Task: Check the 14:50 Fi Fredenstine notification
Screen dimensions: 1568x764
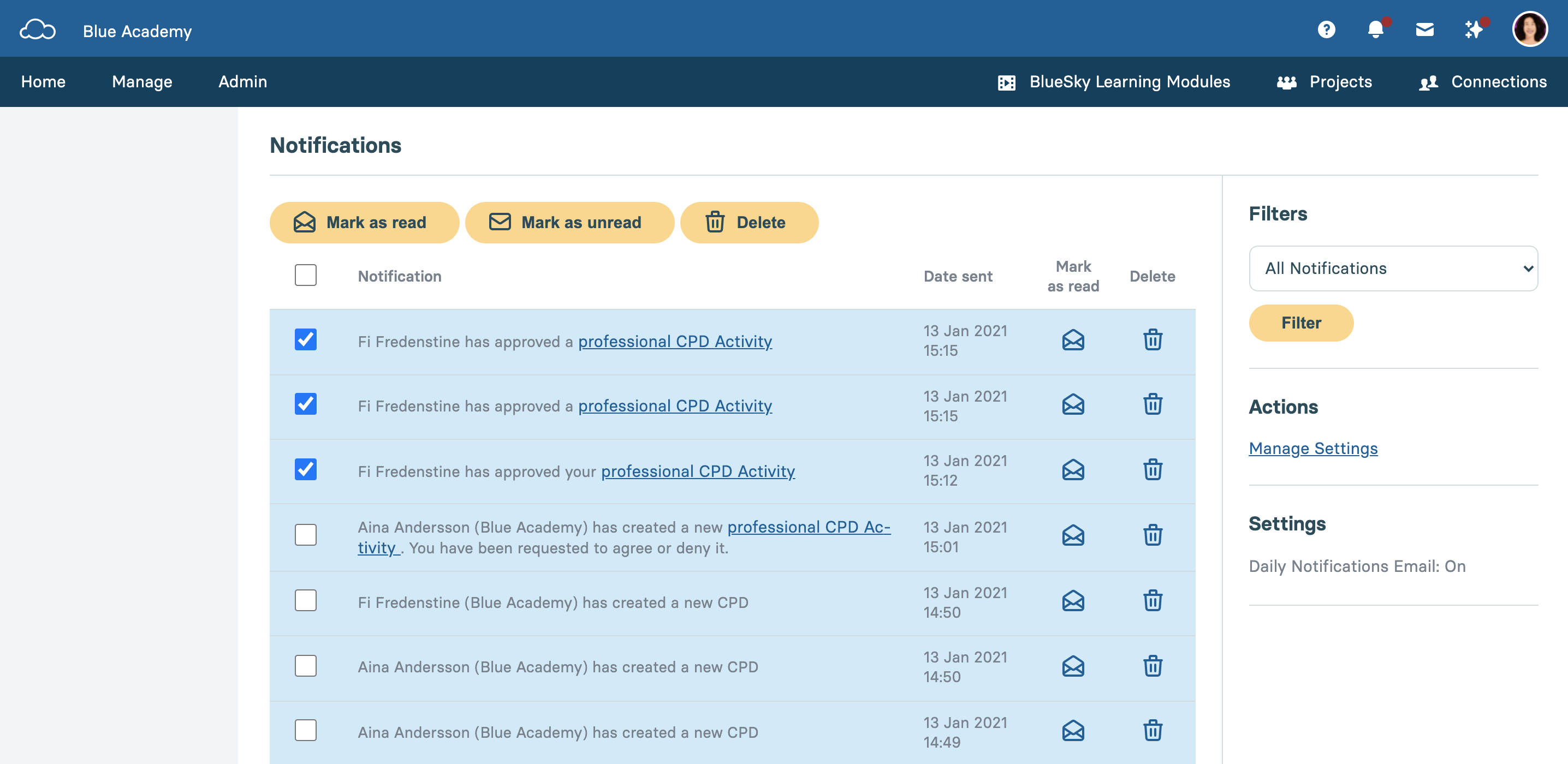Action: point(306,601)
